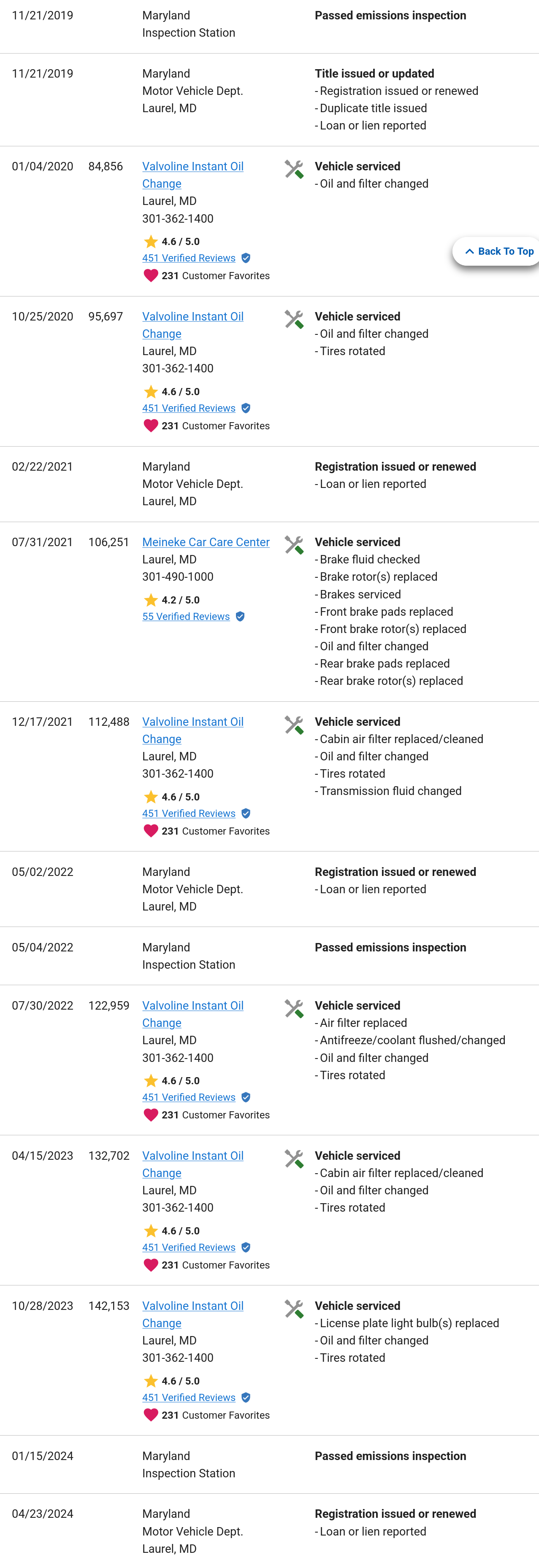Click wrench service icon for Meineke entry
Viewport: 539px width, 1568px height.
[293, 545]
